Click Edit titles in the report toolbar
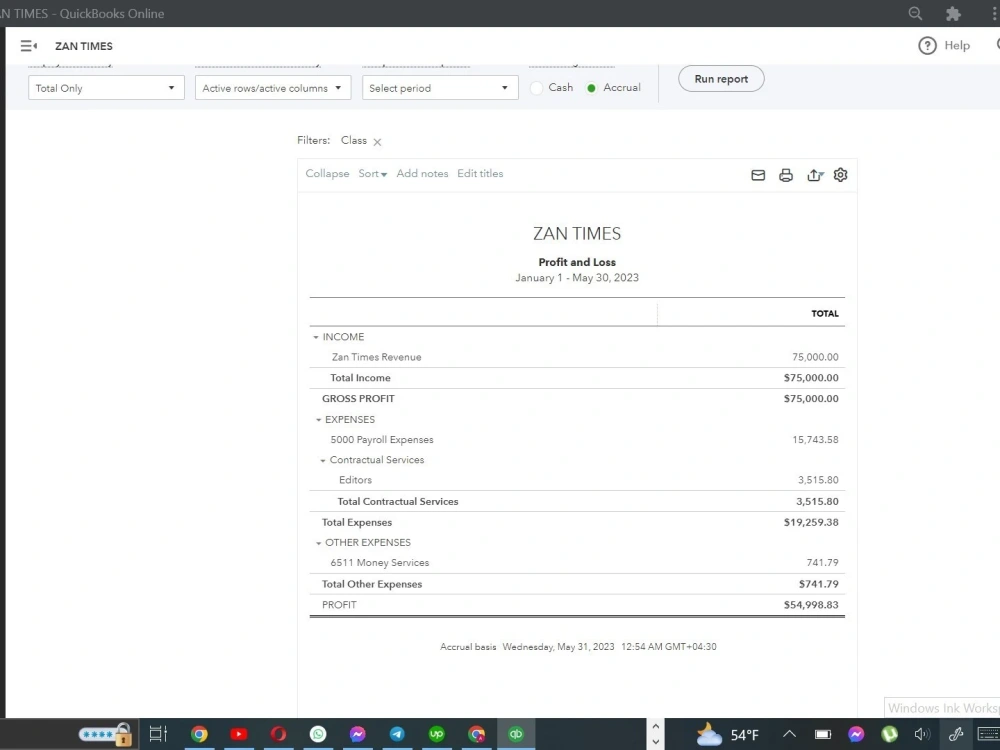The height and width of the screenshot is (750, 1000). (x=480, y=173)
